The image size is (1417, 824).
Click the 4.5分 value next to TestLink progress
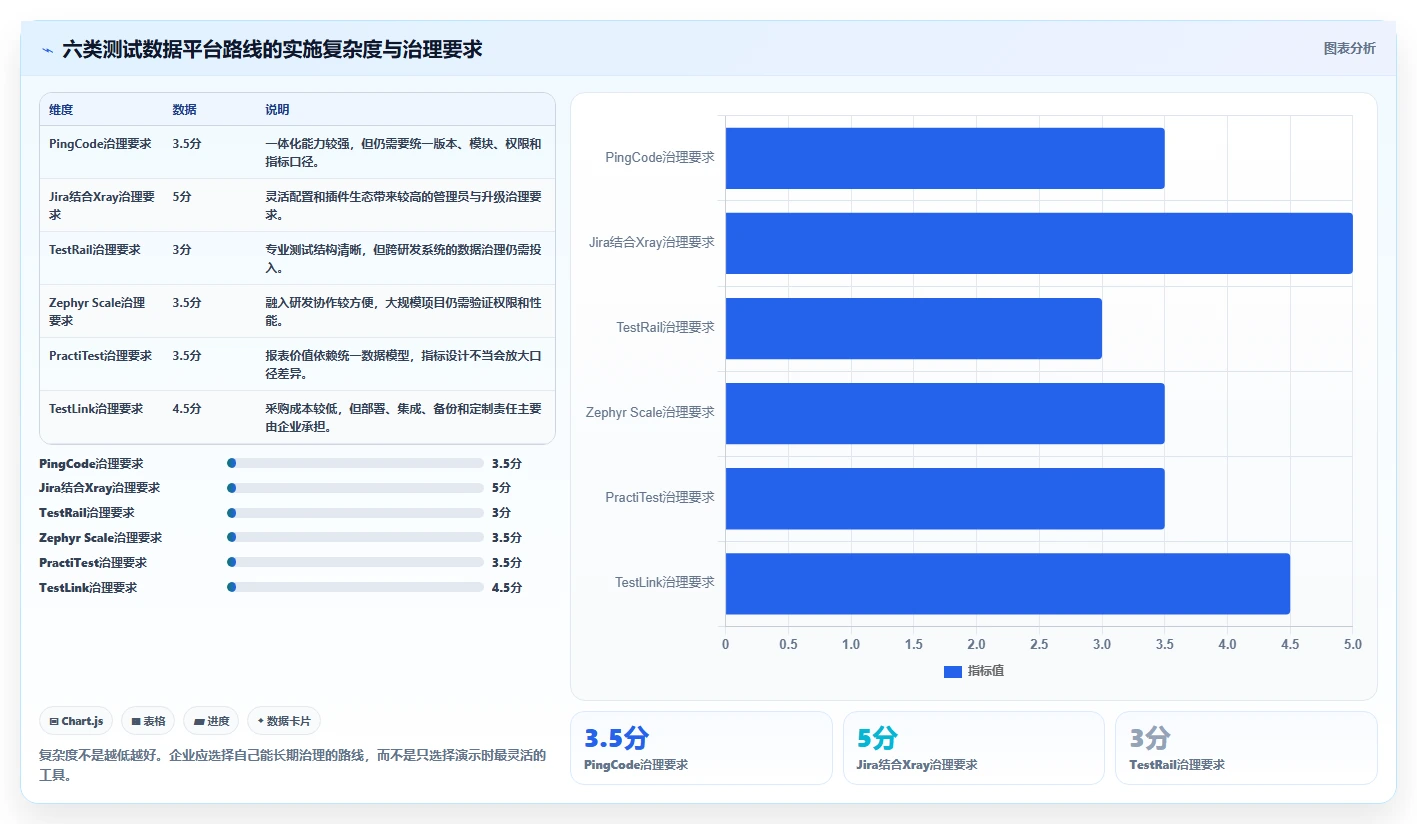click(507, 588)
